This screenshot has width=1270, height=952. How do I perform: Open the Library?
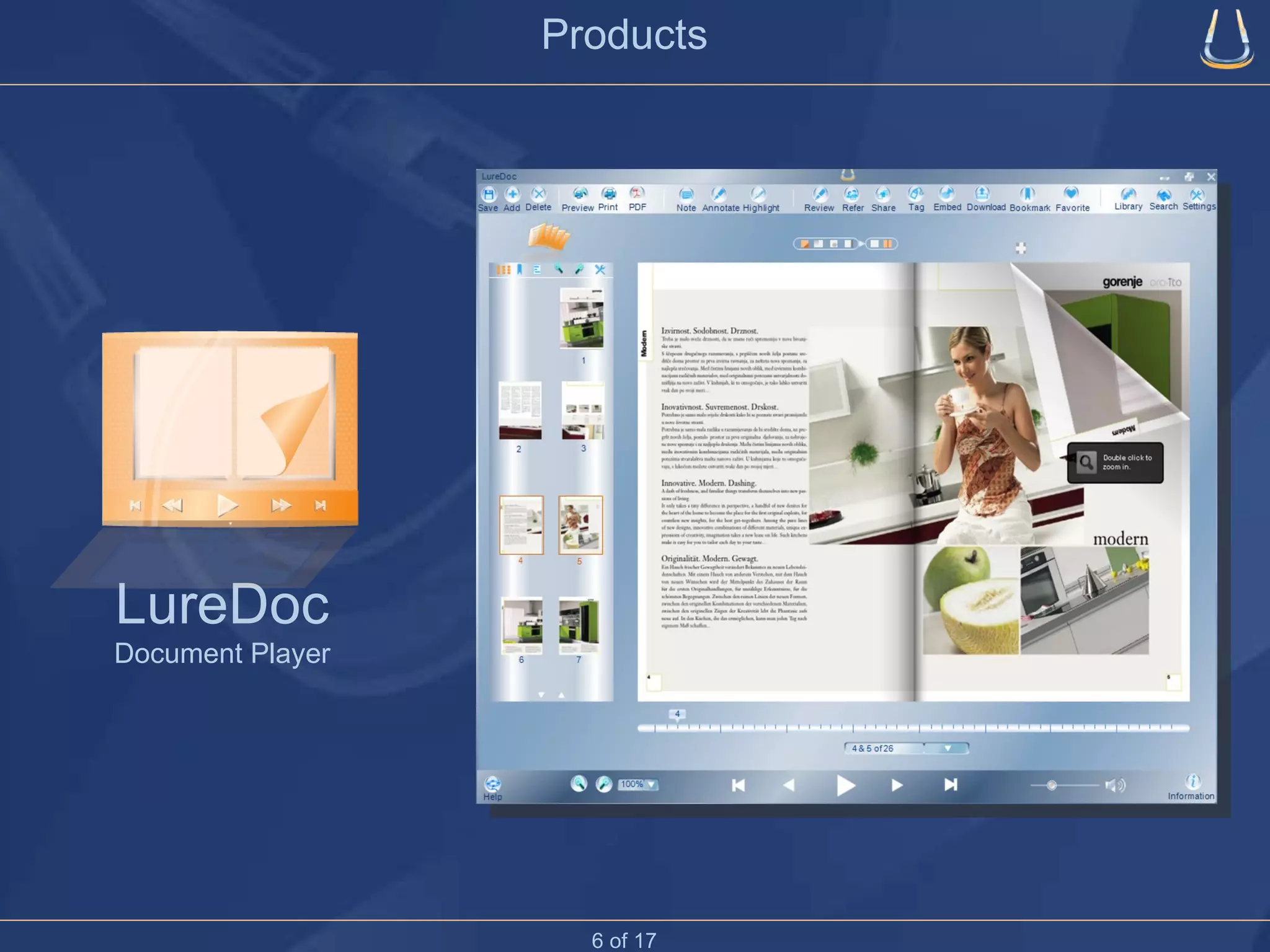(x=1129, y=194)
